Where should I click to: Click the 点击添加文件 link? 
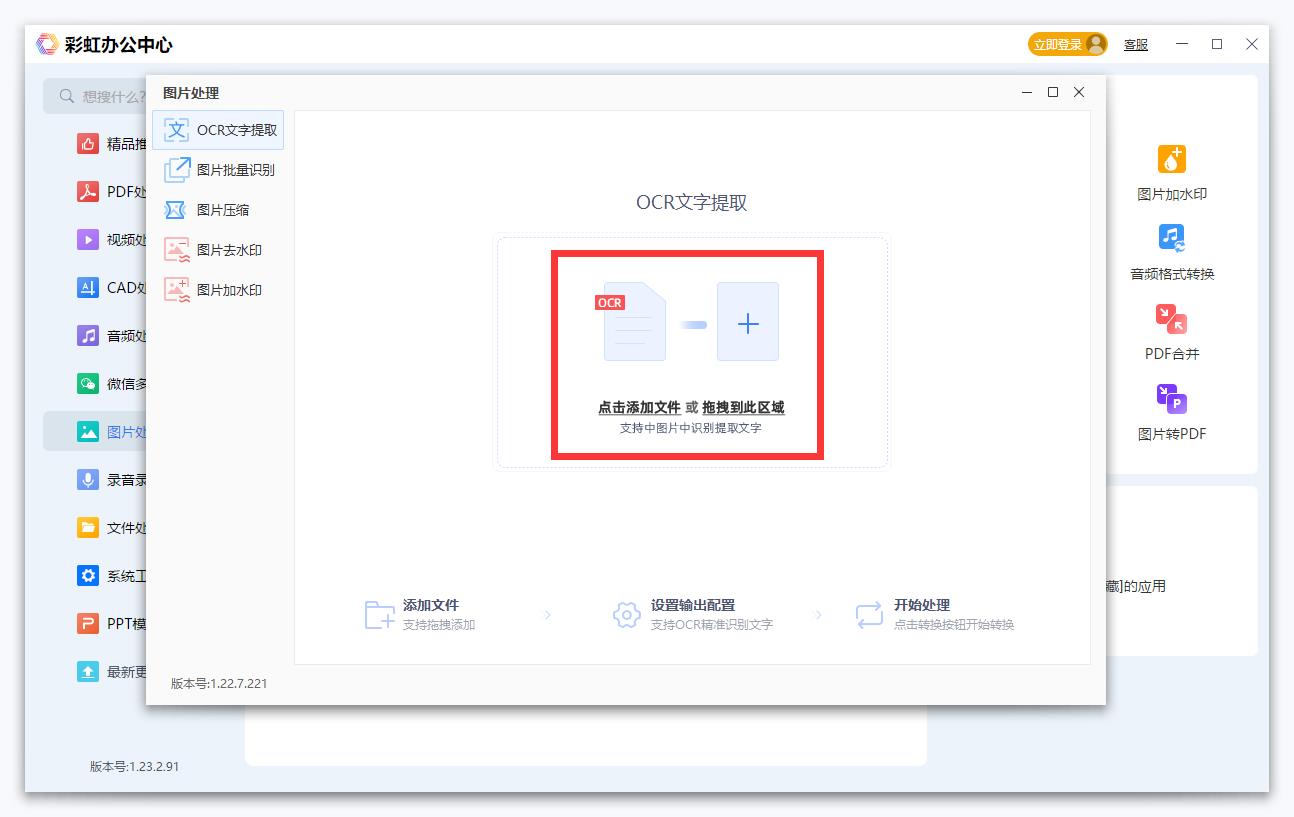[639, 408]
